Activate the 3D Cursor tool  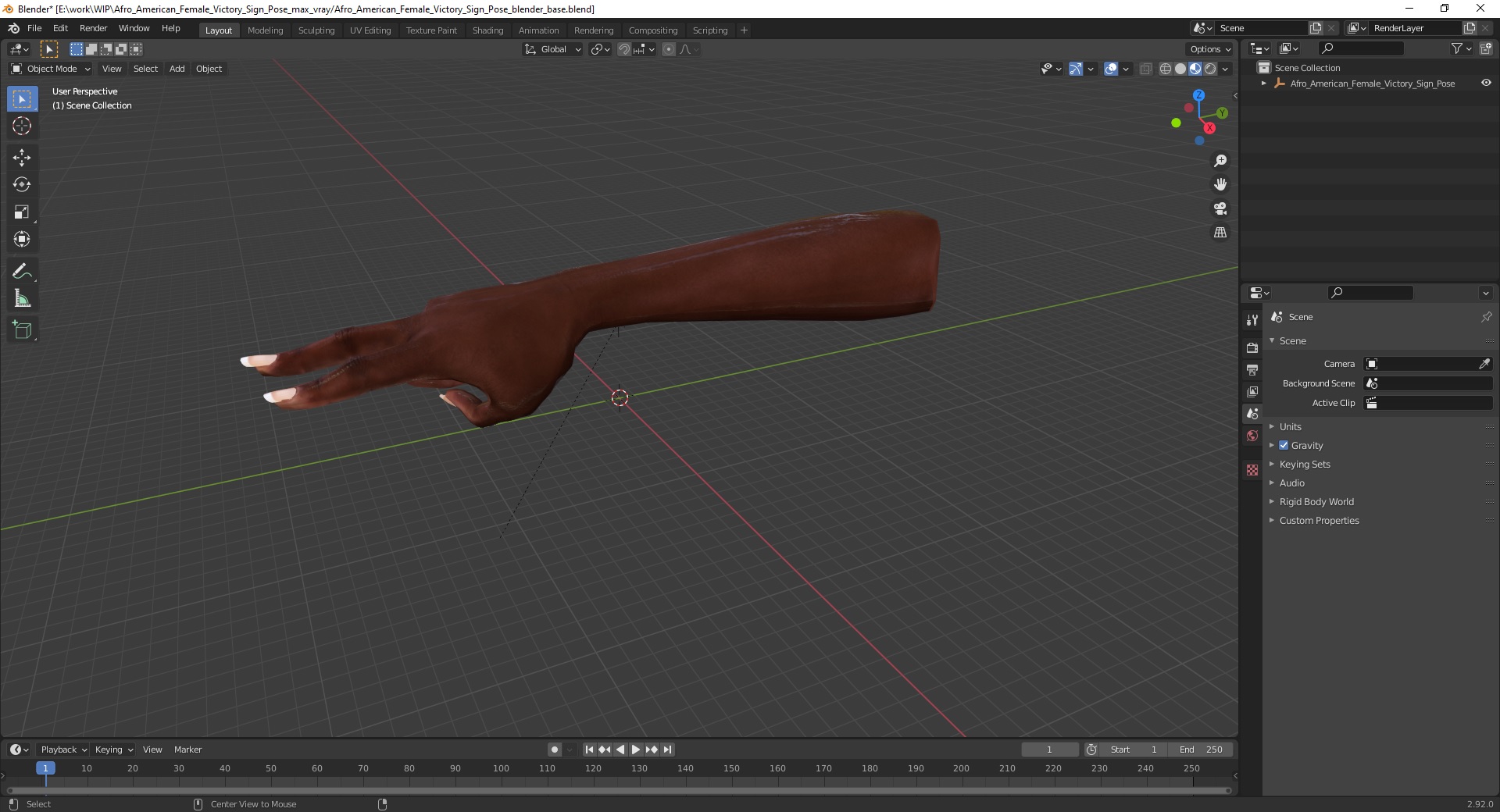tap(22, 126)
